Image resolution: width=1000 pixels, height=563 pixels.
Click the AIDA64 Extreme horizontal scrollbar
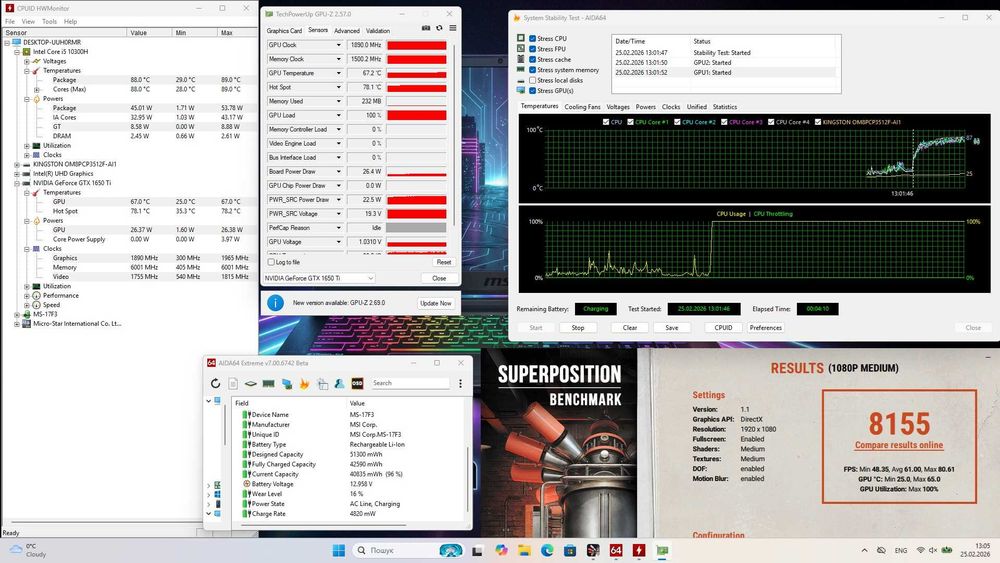[322, 525]
